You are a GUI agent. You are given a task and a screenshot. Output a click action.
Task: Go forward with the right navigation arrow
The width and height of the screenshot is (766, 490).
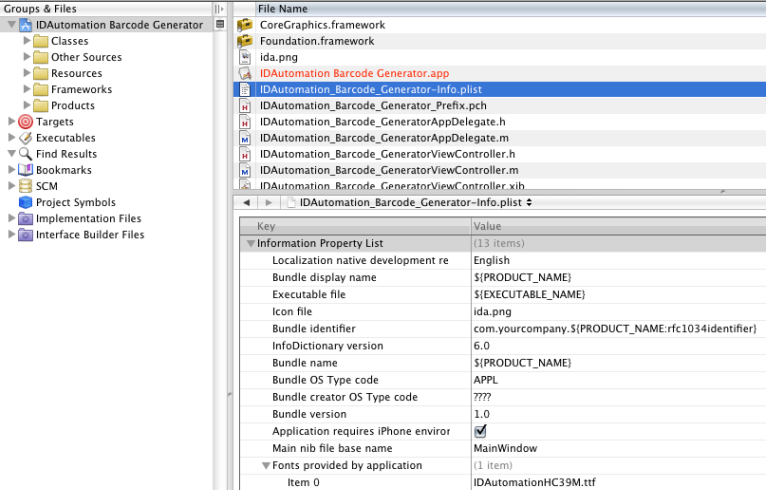tap(268, 202)
